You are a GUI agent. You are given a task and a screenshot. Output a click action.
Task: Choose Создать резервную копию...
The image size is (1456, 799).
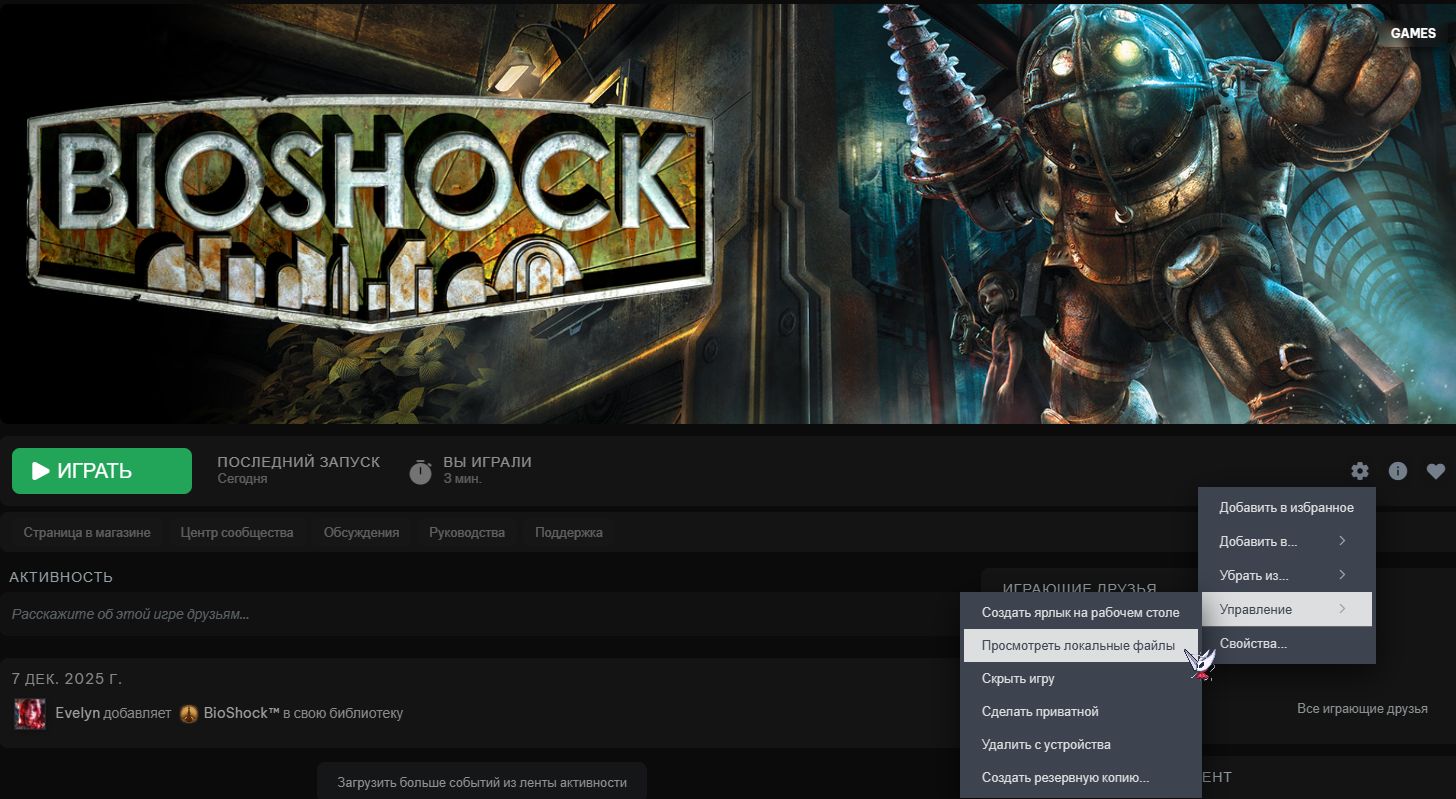pyautogui.click(x=1081, y=777)
